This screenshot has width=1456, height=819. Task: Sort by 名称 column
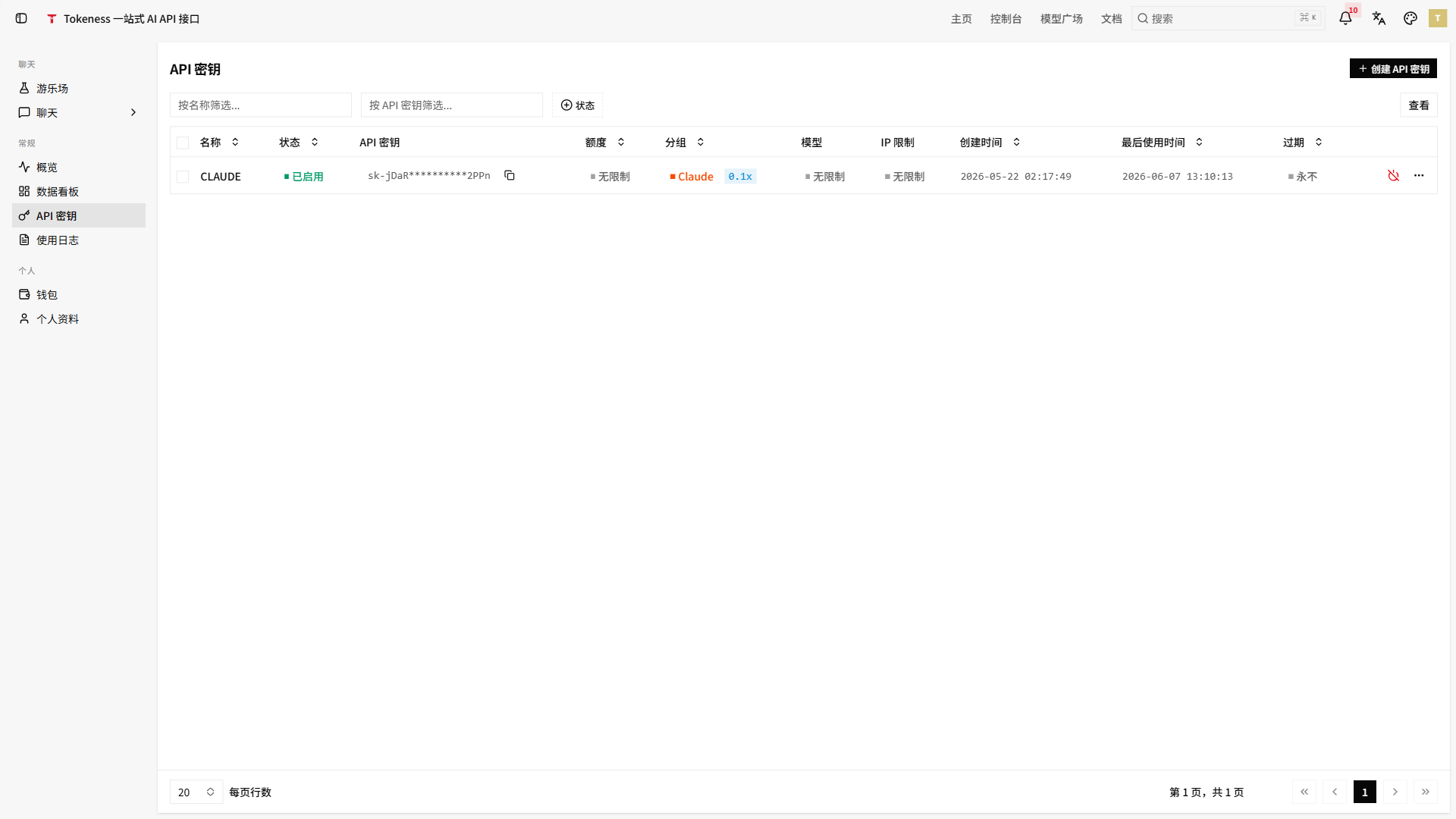point(219,143)
